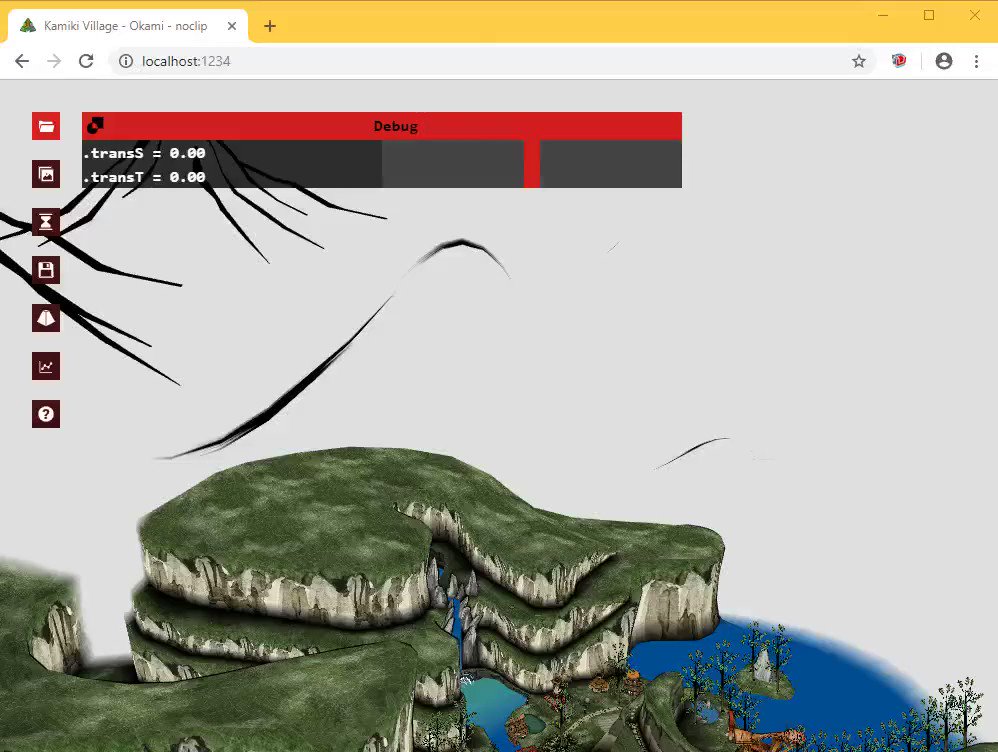Image resolution: width=998 pixels, height=752 pixels.
Task: Open the save states floppy icon
Action: click(46, 270)
